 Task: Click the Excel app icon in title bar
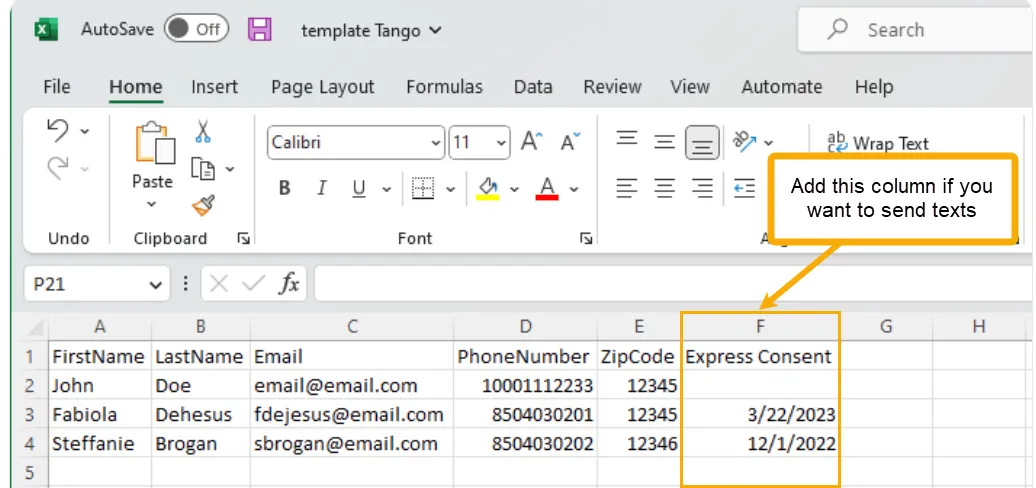pyautogui.click(x=46, y=30)
